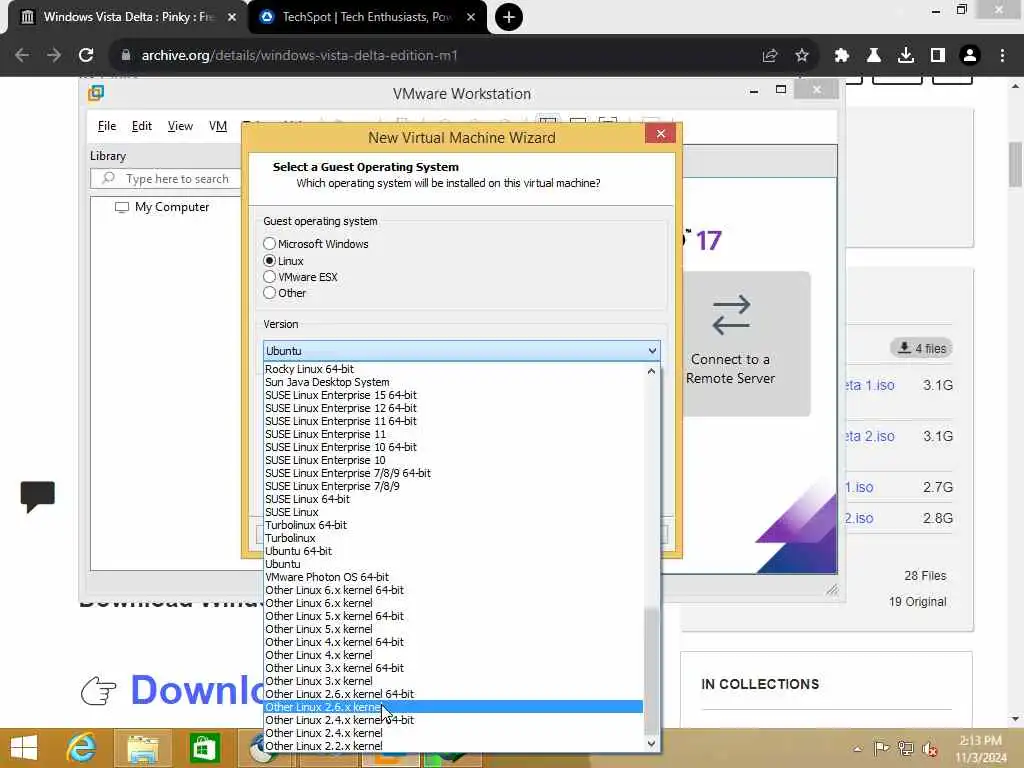Click the 4 files download badge
Viewport: 1024px width, 768px height.
pyautogui.click(x=921, y=348)
